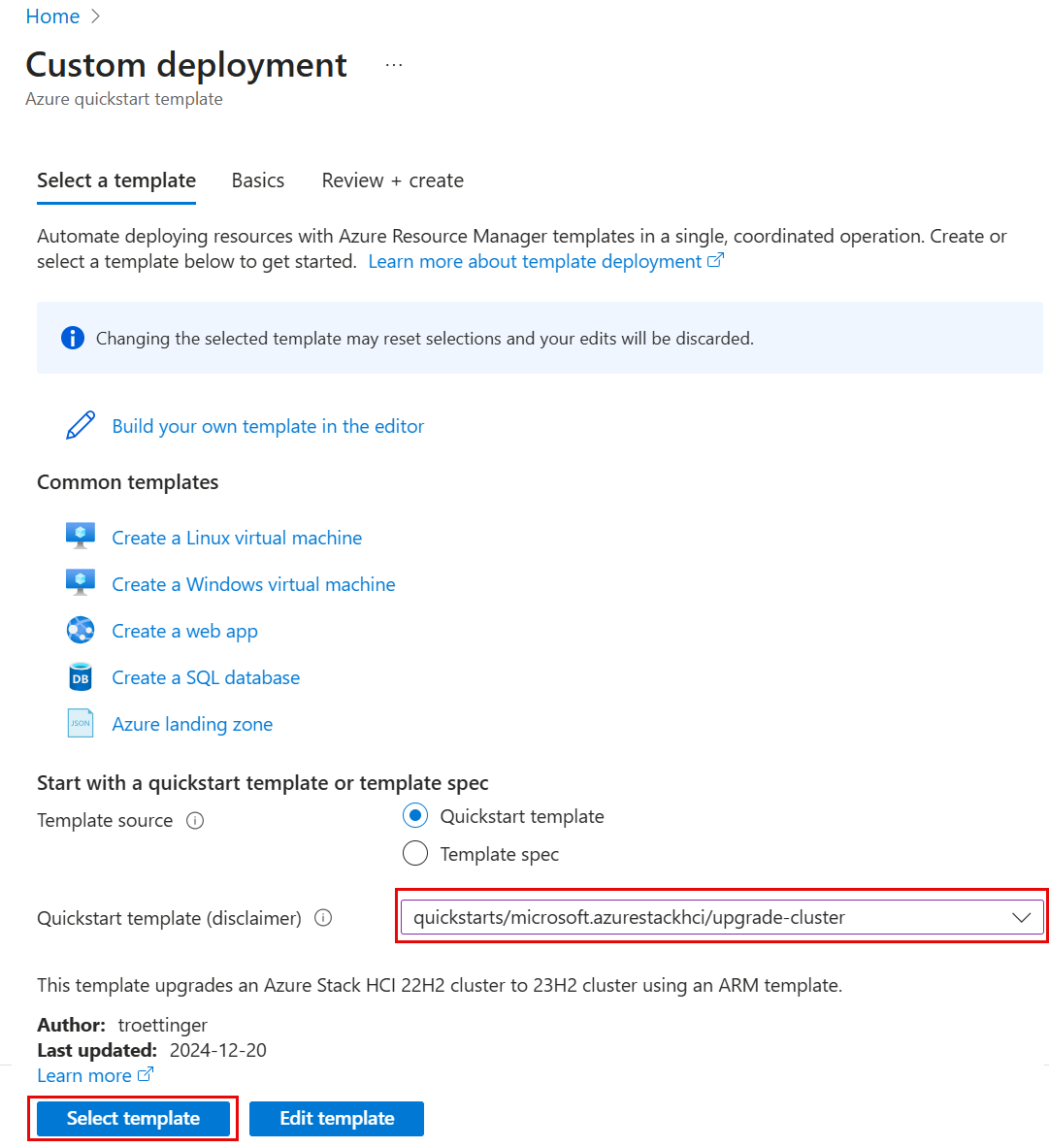Click the Azure landing zone JSON icon

point(81,724)
